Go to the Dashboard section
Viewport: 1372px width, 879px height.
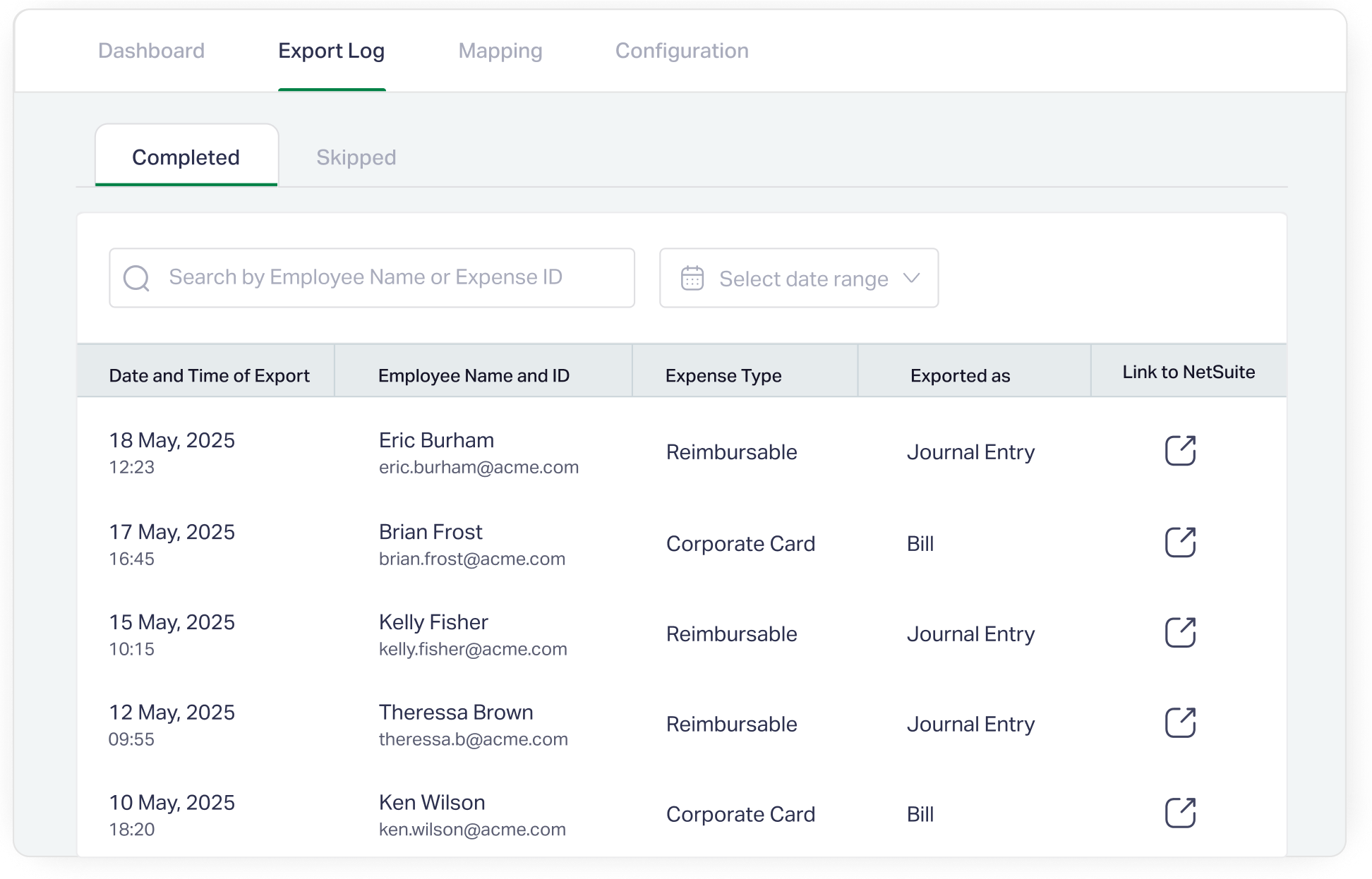click(x=151, y=51)
